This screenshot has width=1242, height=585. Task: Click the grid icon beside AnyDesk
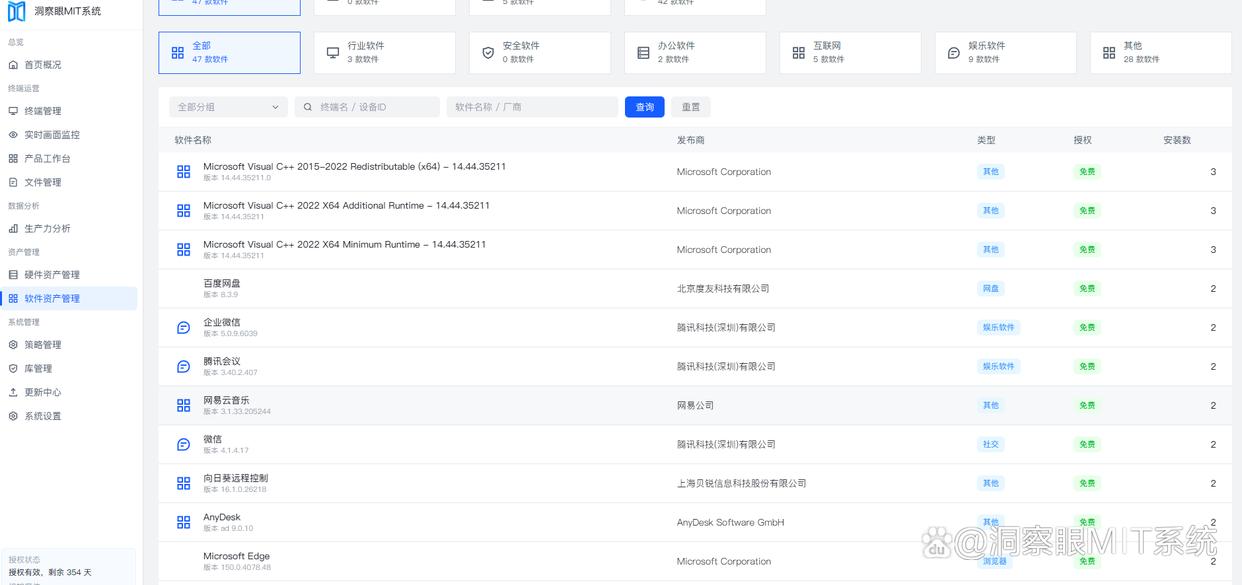click(183, 522)
